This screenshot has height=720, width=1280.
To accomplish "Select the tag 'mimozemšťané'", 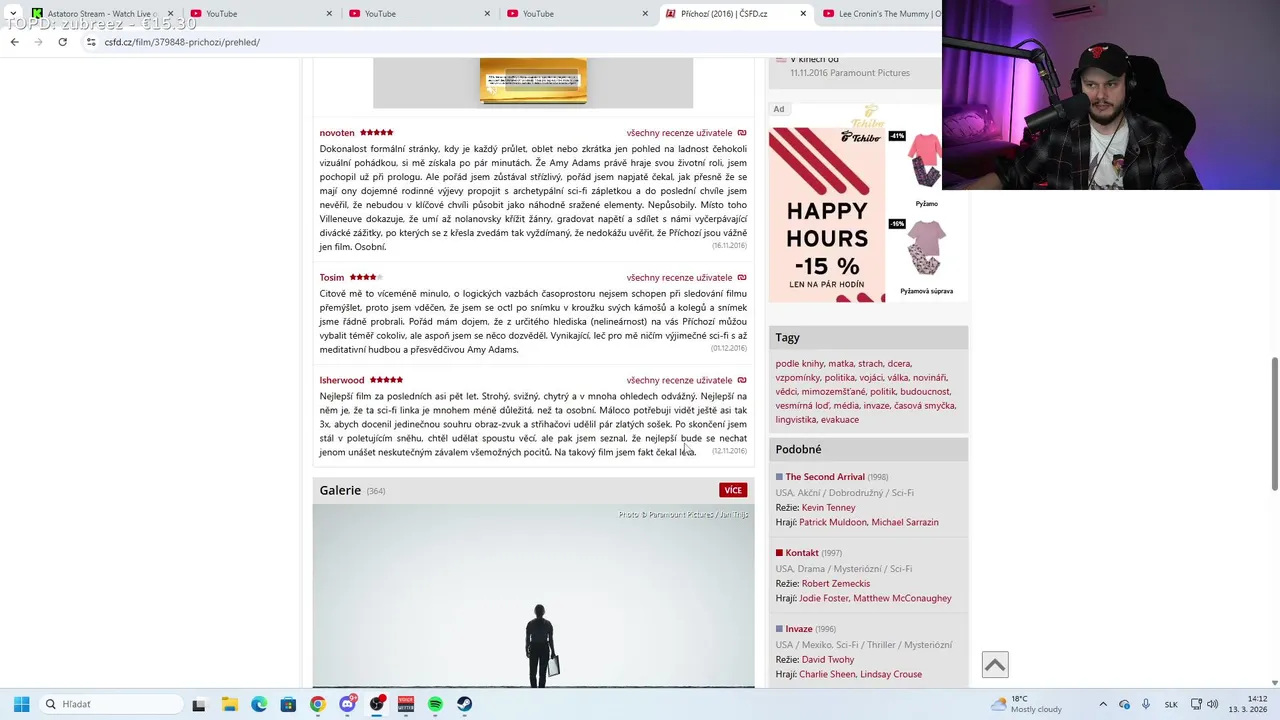I will [x=832, y=392].
